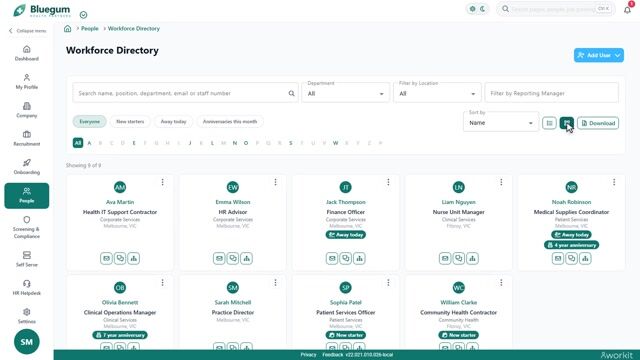Image resolution: width=640 pixels, height=360 pixels.
Task: Open Settings in sidebar
Action: 27,316
